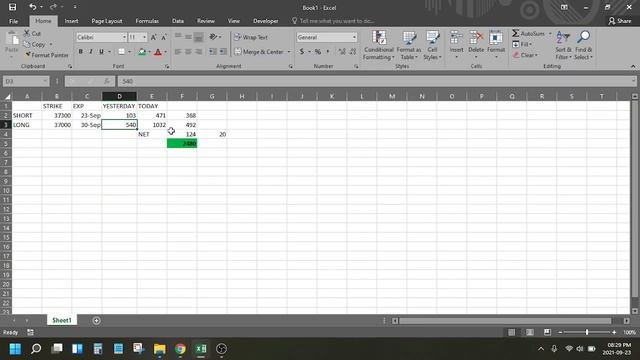Click AutoSum
The image size is (640, 360).
529,33
